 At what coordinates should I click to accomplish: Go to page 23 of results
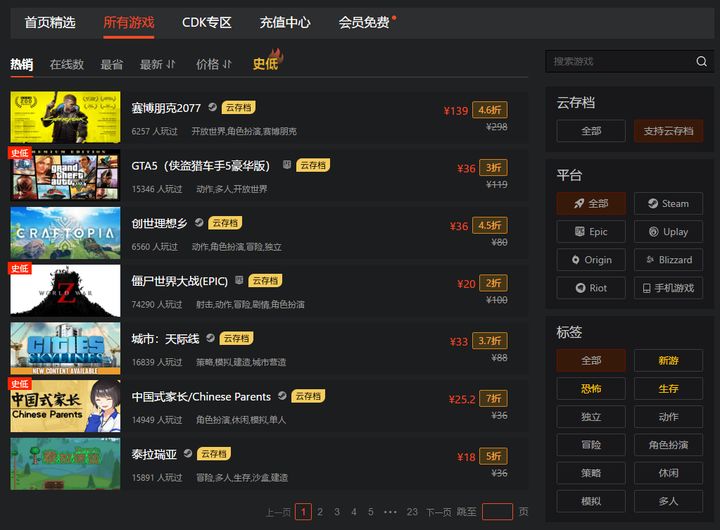point(412,512)
